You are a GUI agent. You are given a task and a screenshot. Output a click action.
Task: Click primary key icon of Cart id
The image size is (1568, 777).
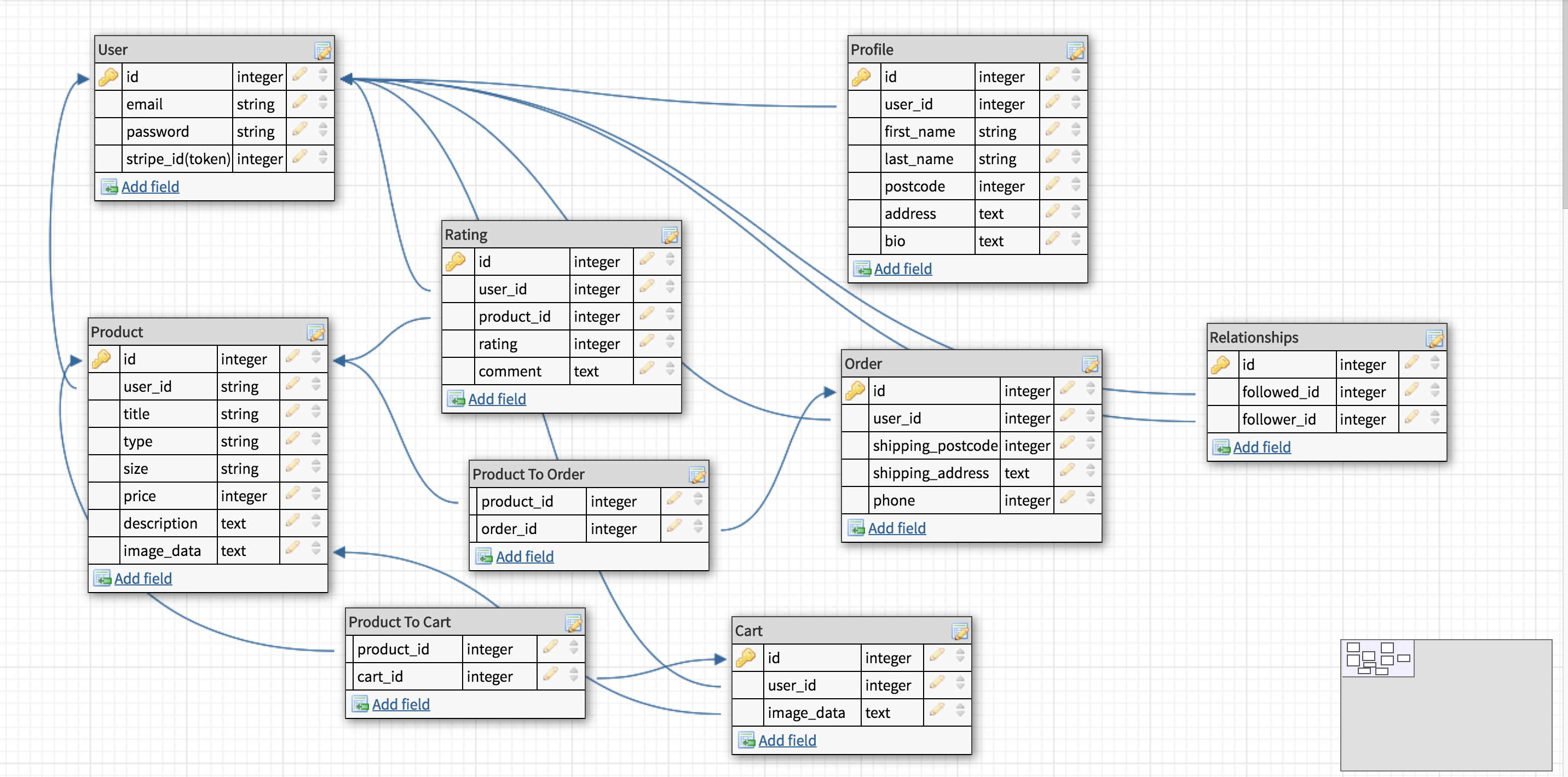pos(746,657)
